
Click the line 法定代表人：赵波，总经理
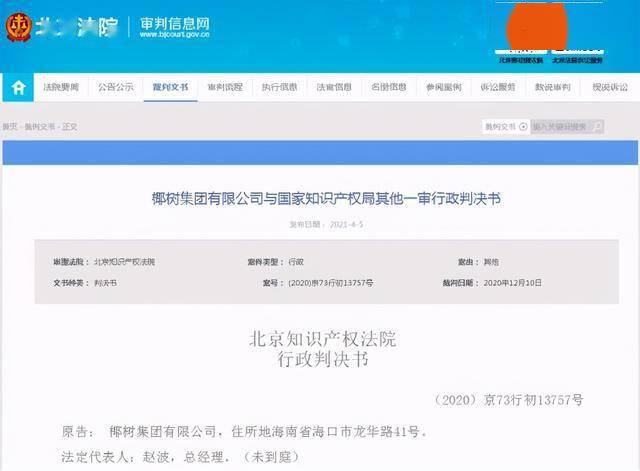[x=180, y=457]
